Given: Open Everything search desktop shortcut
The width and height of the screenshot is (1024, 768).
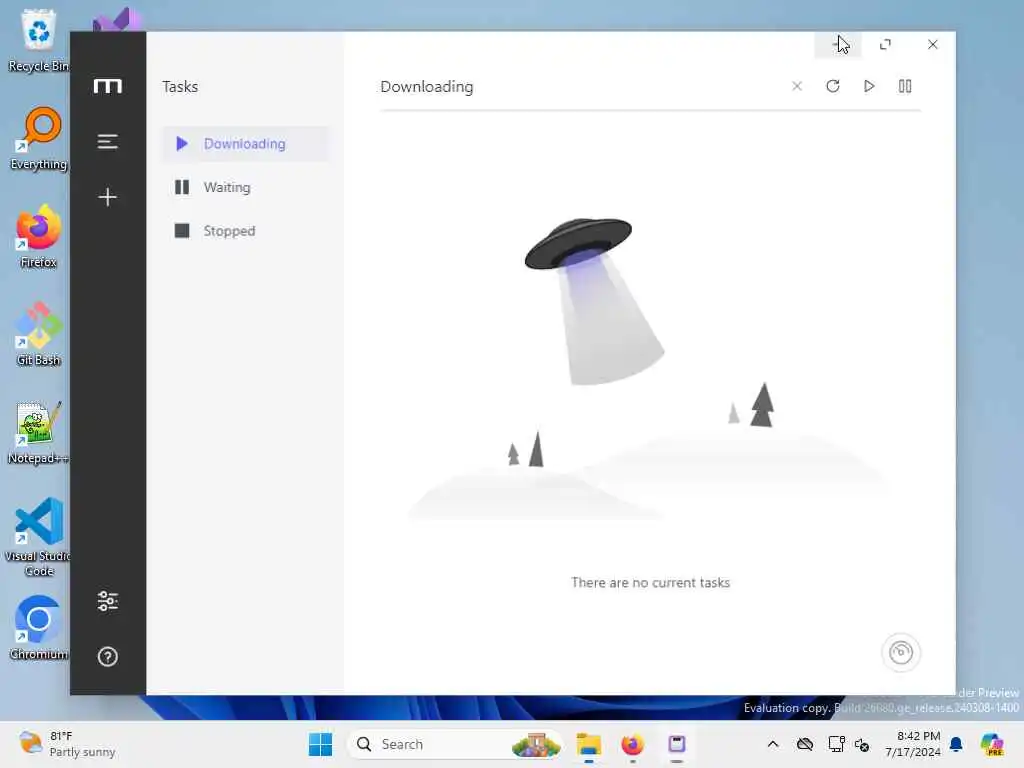Looking at the screenshot, I should pos(39,138).
